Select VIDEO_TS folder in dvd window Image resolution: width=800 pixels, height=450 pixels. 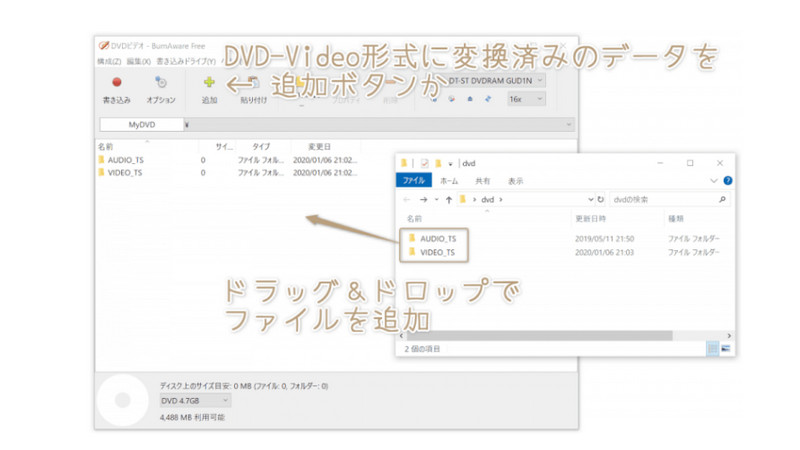click(x=437, y=253)
